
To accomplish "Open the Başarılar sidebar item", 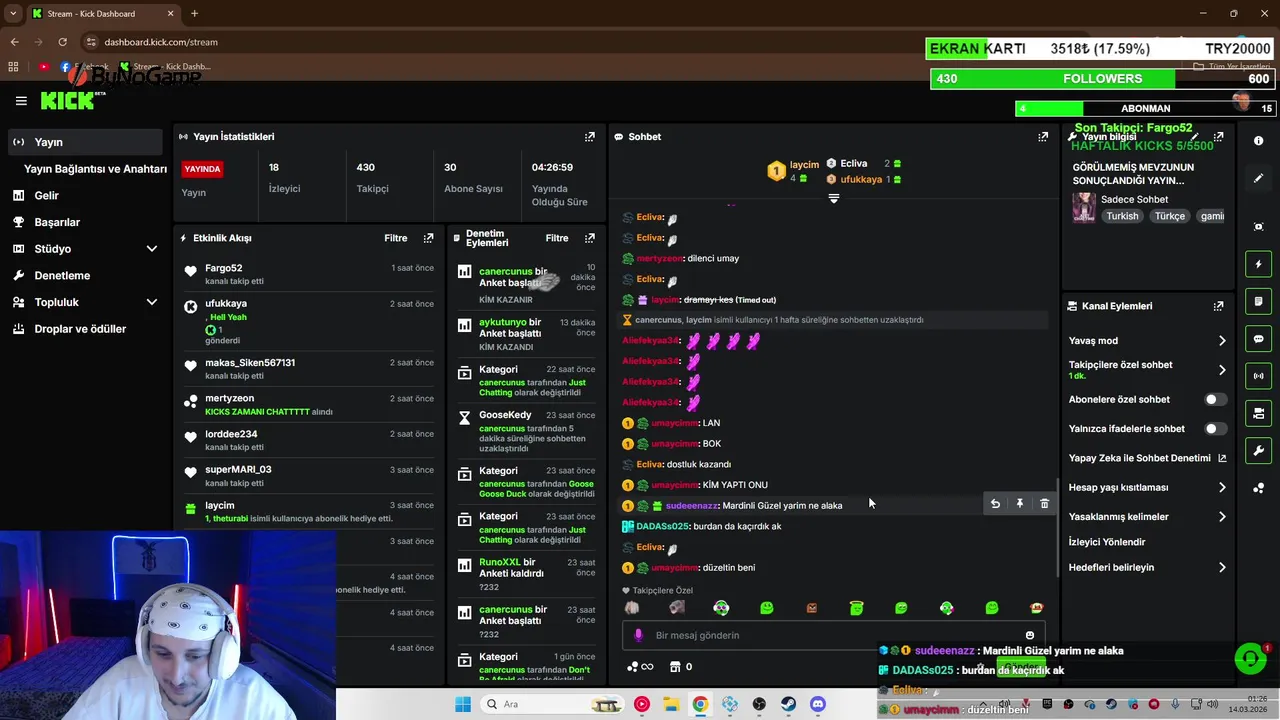I will point(84,222).
